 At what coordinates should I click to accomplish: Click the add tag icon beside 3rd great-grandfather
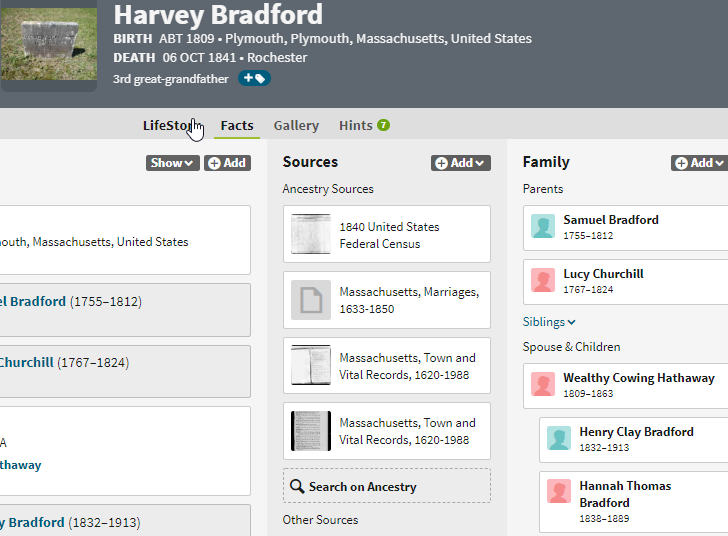click(x=254, y=79)
